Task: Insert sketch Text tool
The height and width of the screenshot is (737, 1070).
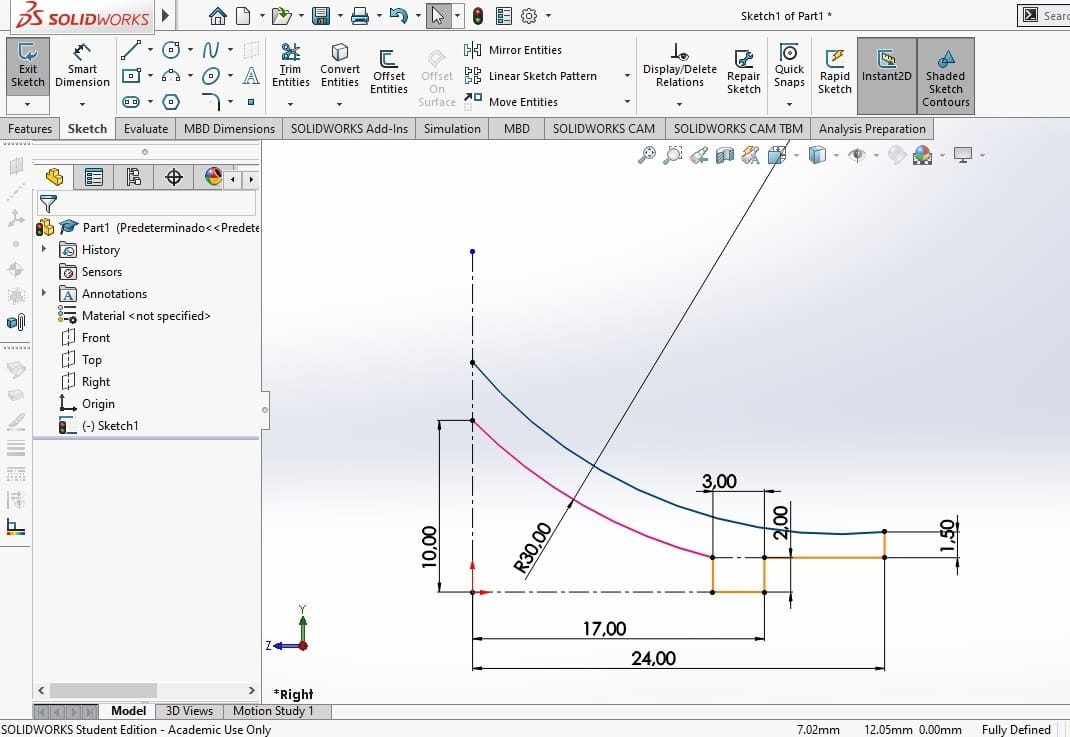Action: point(251,76)
